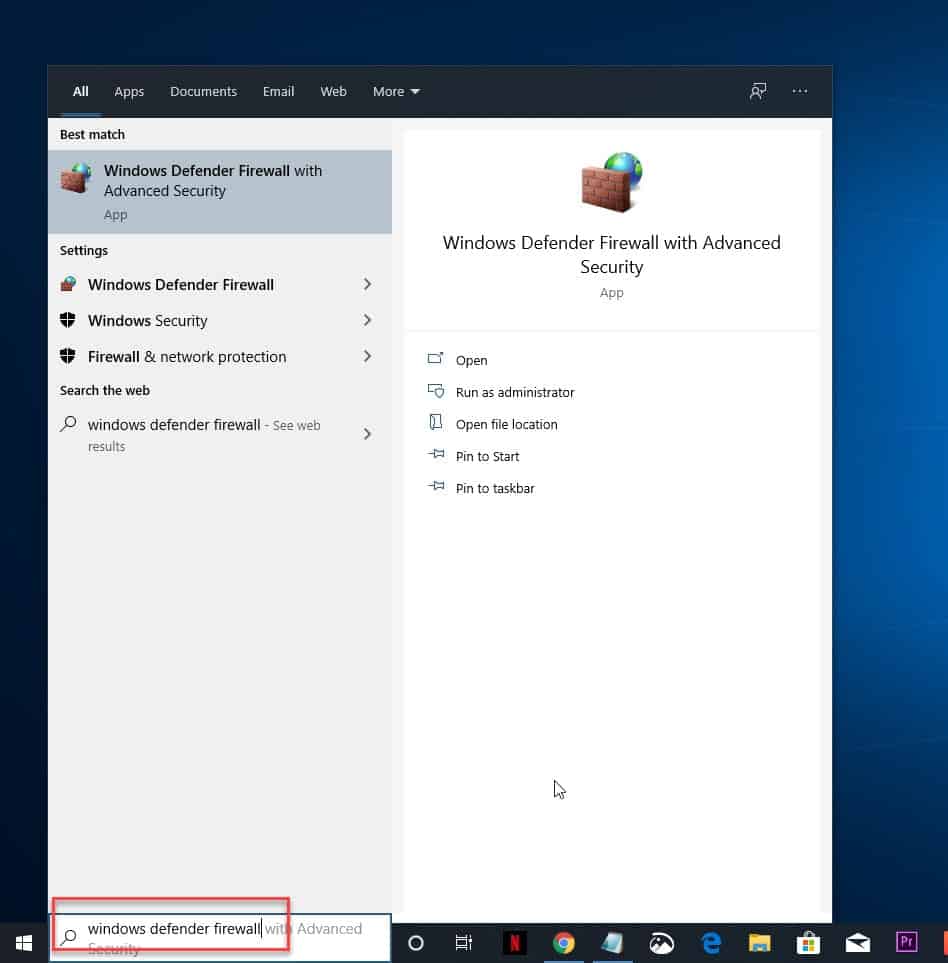
Task: Click the sign-in account icon top right
Action: (x=758, y=91)
